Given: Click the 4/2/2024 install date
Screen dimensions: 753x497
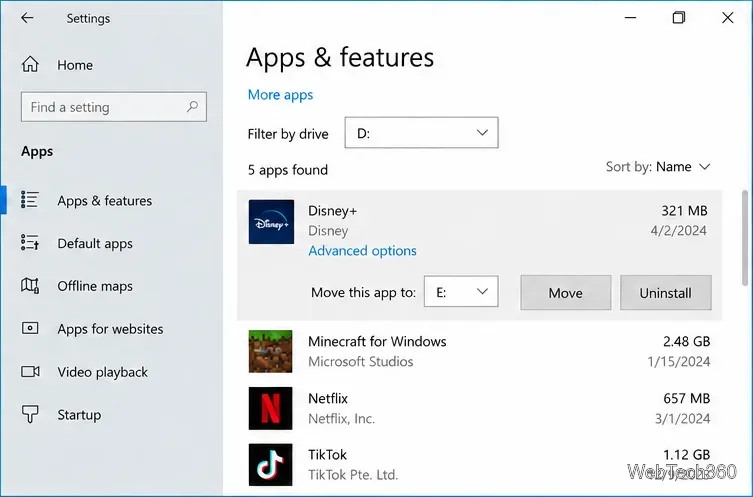Looking at the screenshot, I should click(x=679, y=231).
